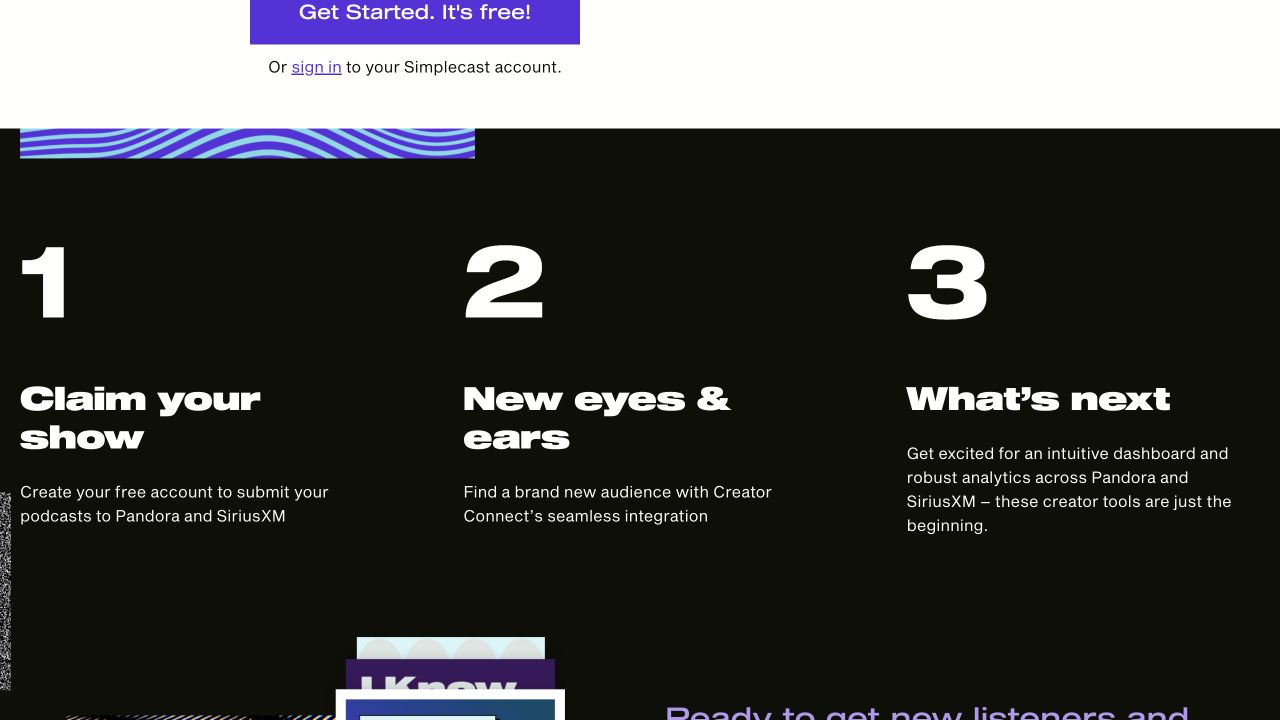Select the 'New eyes & ears' heading

tap(596, 418)
